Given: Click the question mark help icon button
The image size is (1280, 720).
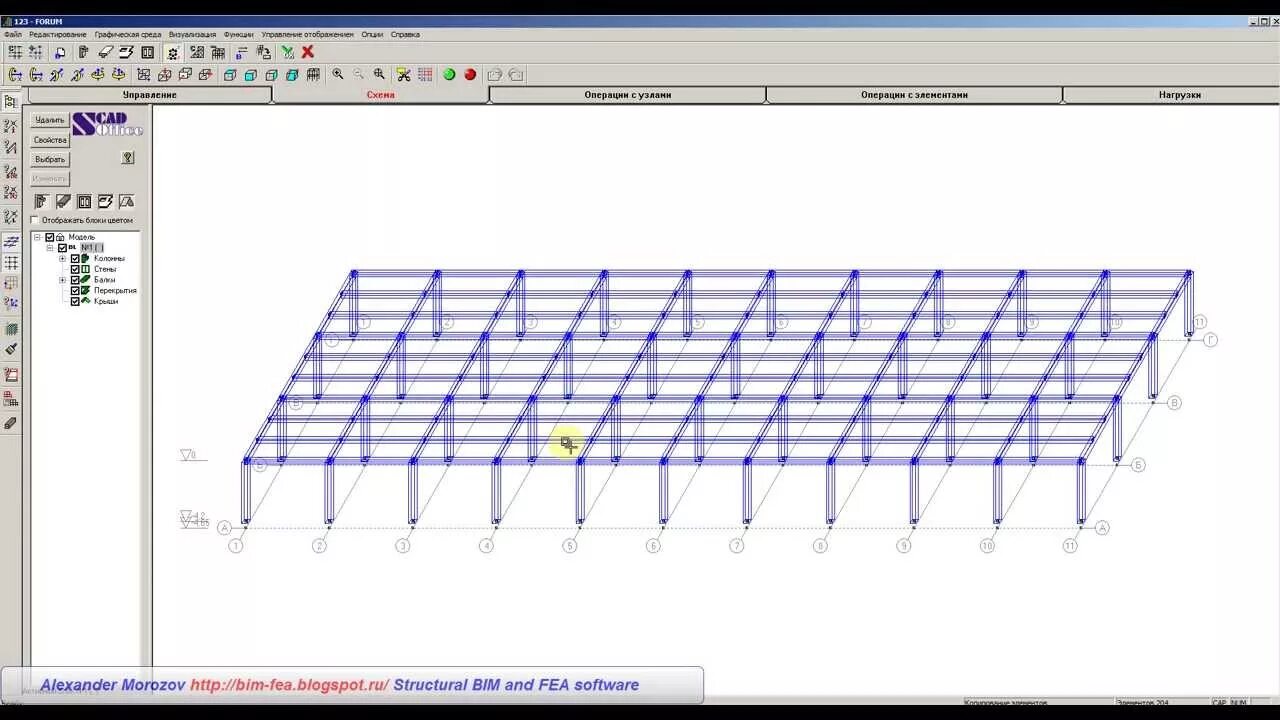Looking at the screenshot, I should tap(128, 157).
